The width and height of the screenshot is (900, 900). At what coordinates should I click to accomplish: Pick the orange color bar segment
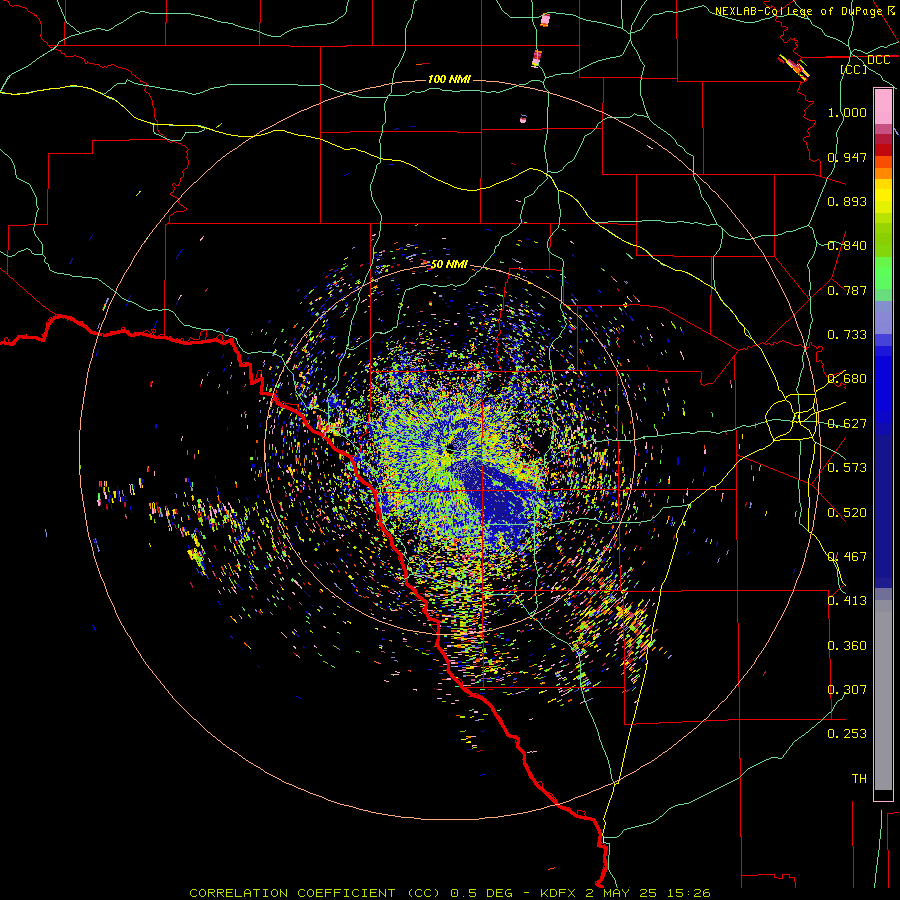(x=883, y=173)
